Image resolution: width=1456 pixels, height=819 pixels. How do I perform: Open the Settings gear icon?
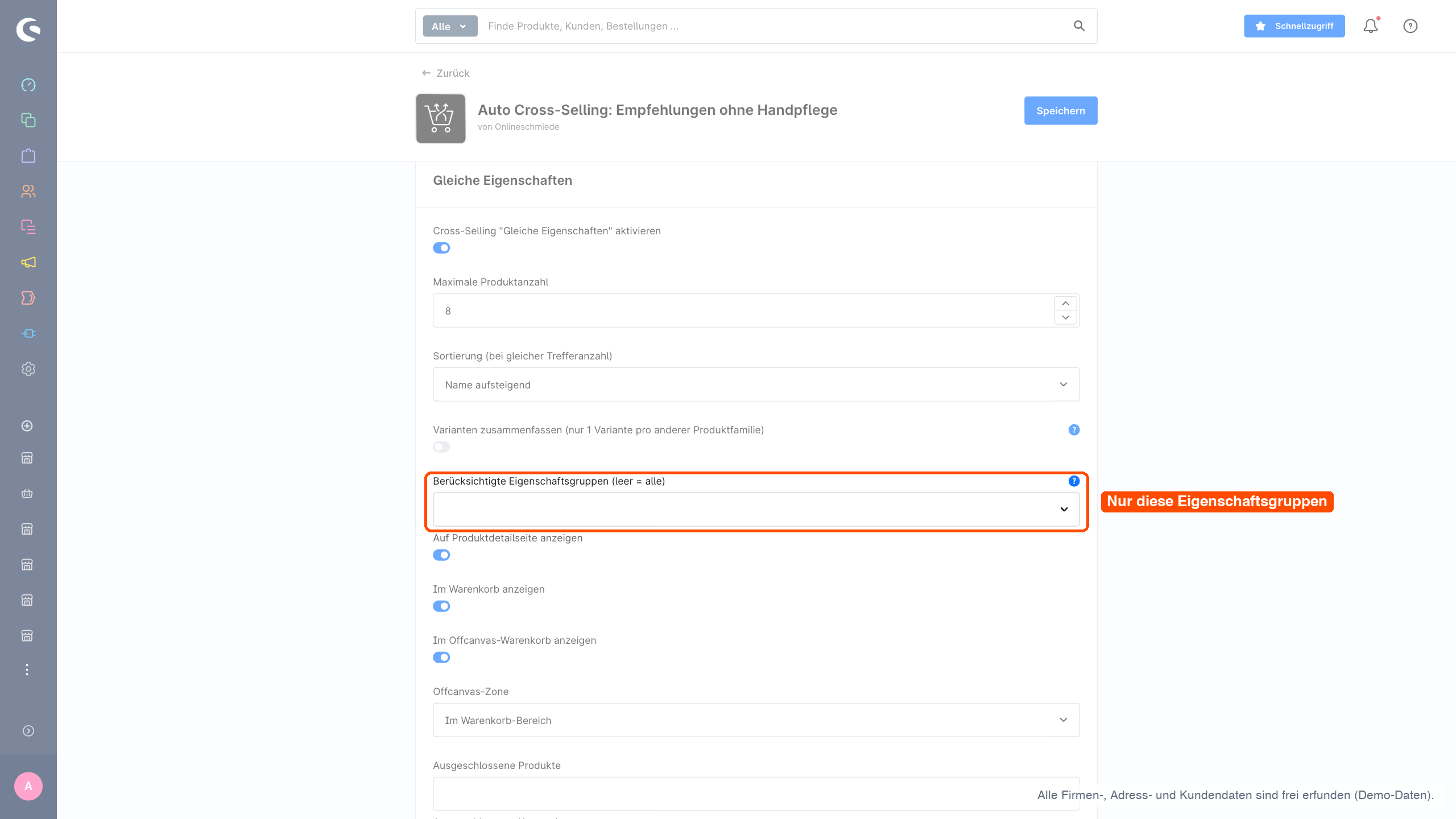28,369
